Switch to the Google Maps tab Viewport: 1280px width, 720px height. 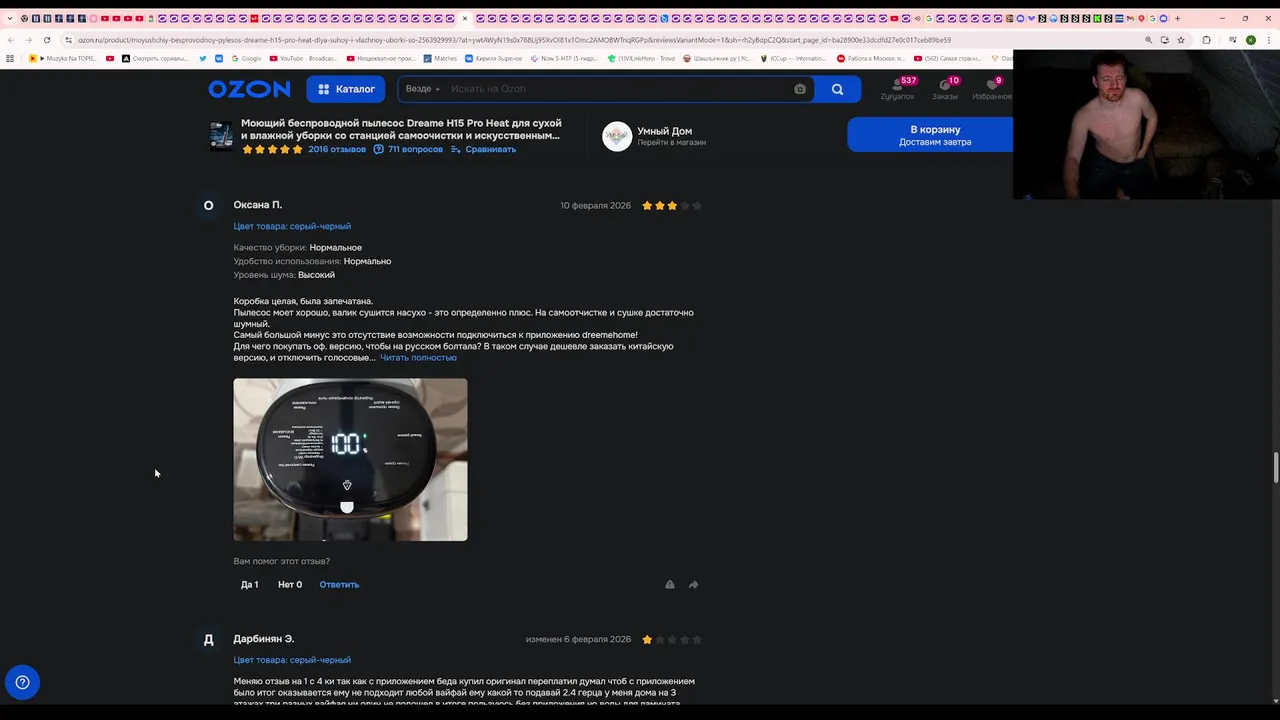1141,18
